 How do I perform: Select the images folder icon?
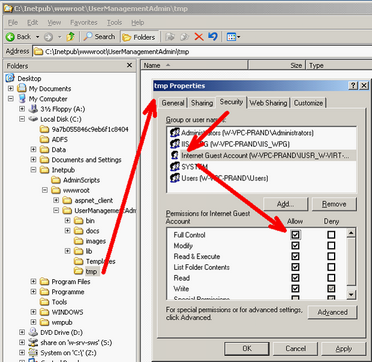[78, 241]
